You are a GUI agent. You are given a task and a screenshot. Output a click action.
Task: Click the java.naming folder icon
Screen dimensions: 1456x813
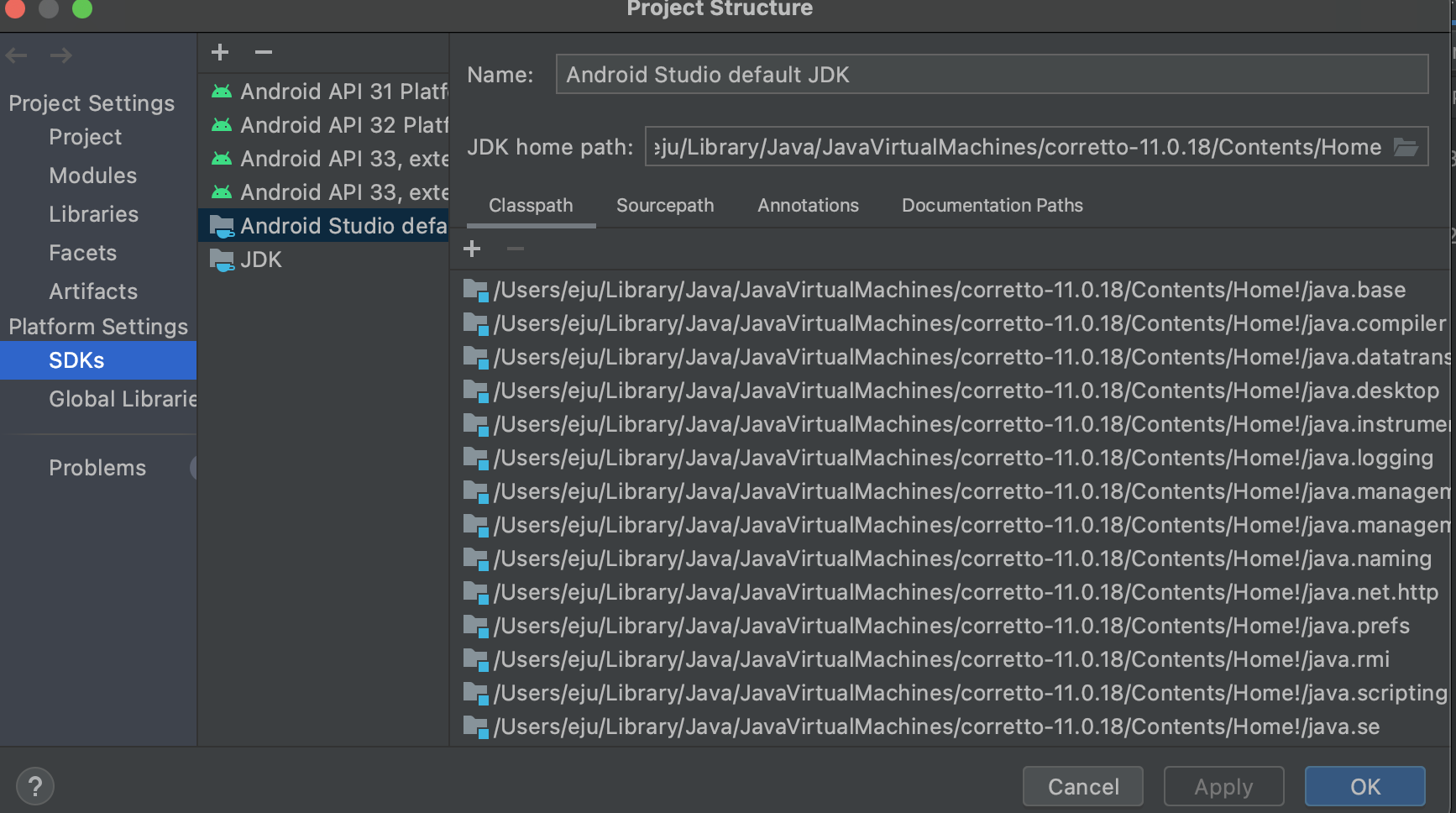[x=476, y=559]
